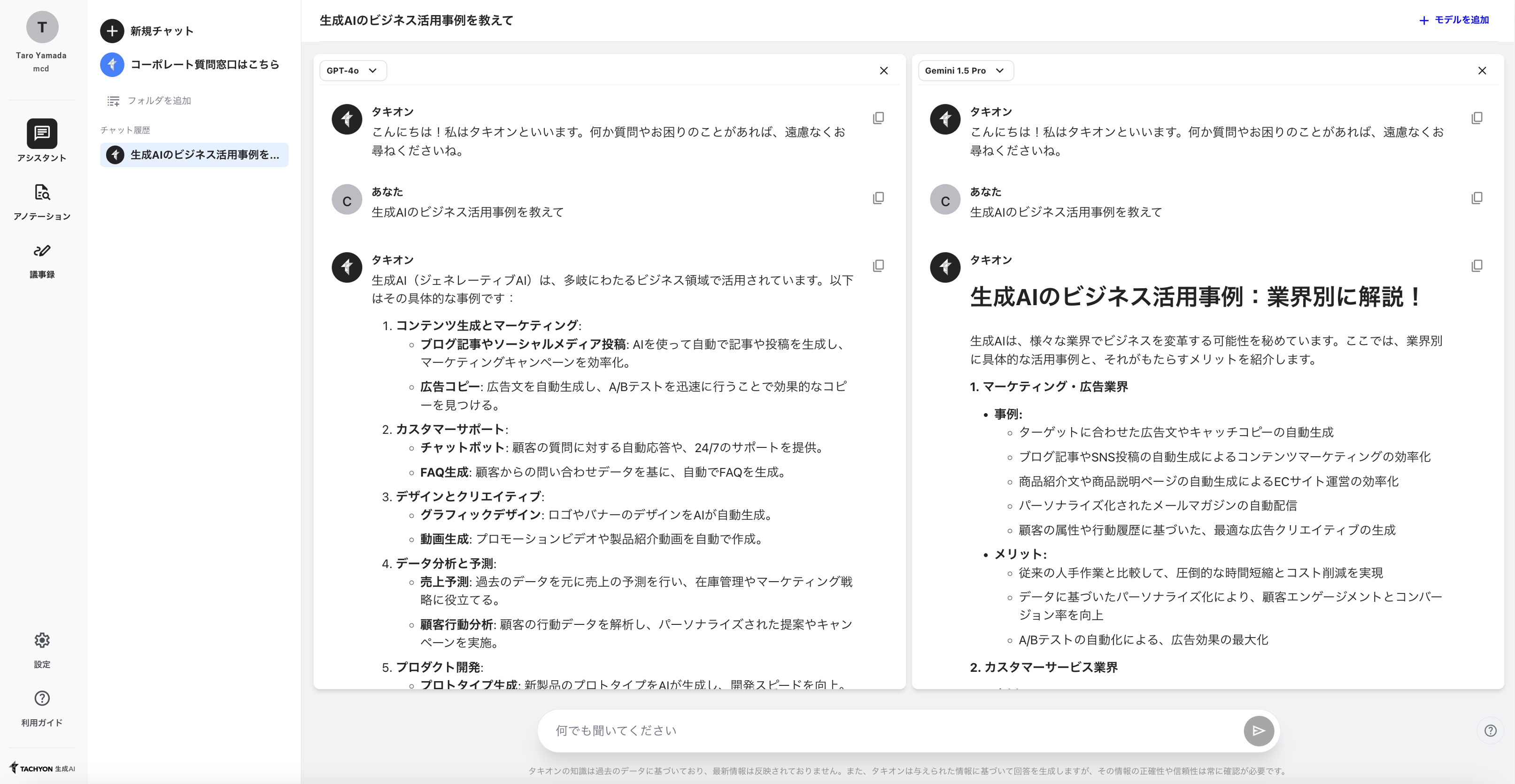1515x784 pixels.
Task: Close the Gemini 1.5 Pro panel
Action: (x=1482, y=70)
